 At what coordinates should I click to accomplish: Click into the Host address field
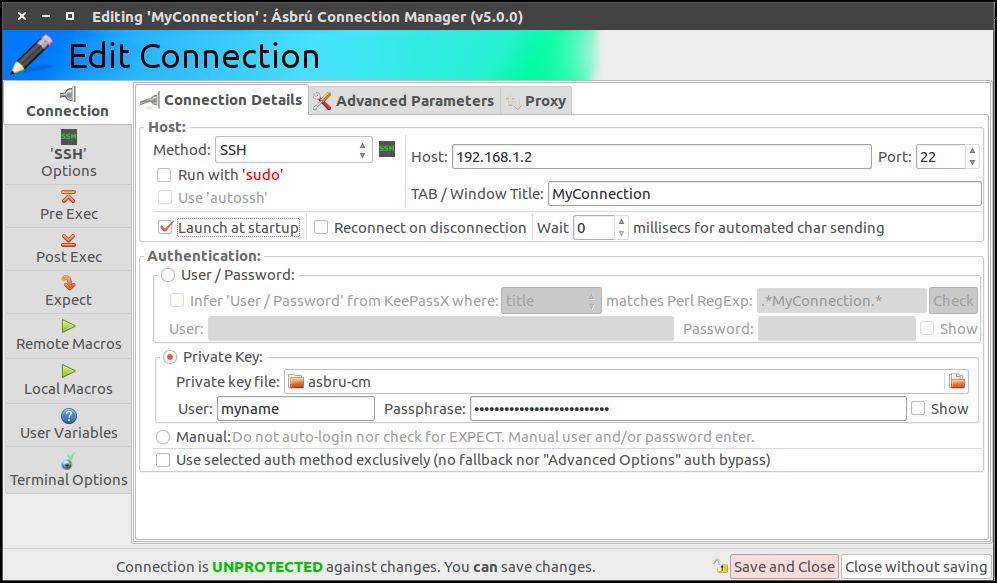coord(661,157)
